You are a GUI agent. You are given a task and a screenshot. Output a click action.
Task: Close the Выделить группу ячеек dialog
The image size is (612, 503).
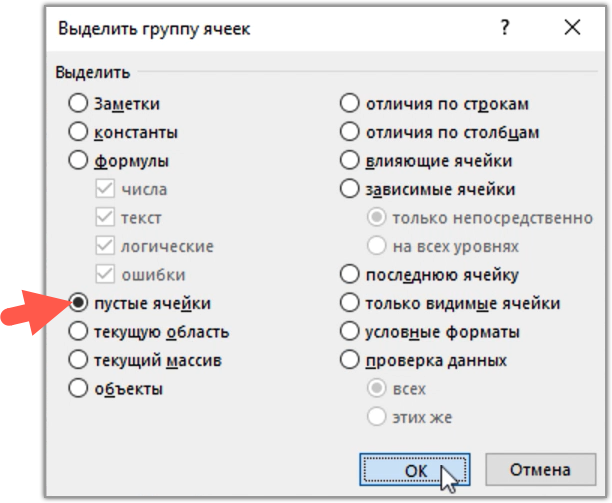coord(572,28)
